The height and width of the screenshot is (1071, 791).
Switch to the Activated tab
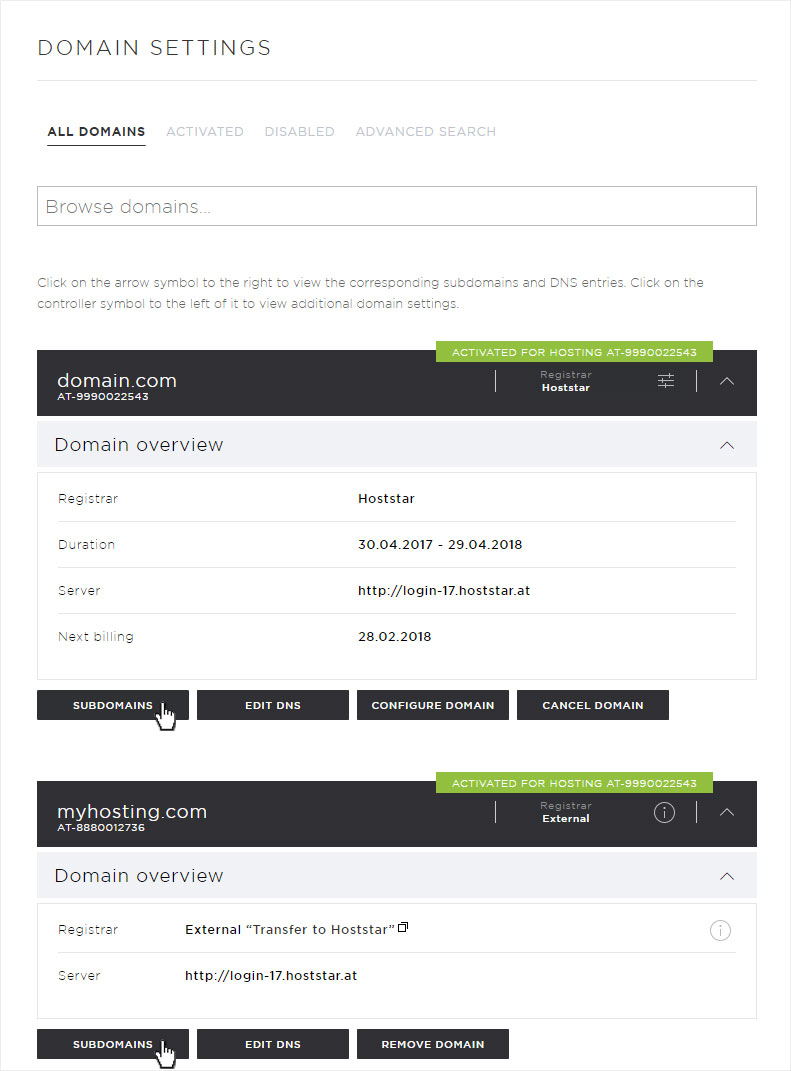point(205,131)
